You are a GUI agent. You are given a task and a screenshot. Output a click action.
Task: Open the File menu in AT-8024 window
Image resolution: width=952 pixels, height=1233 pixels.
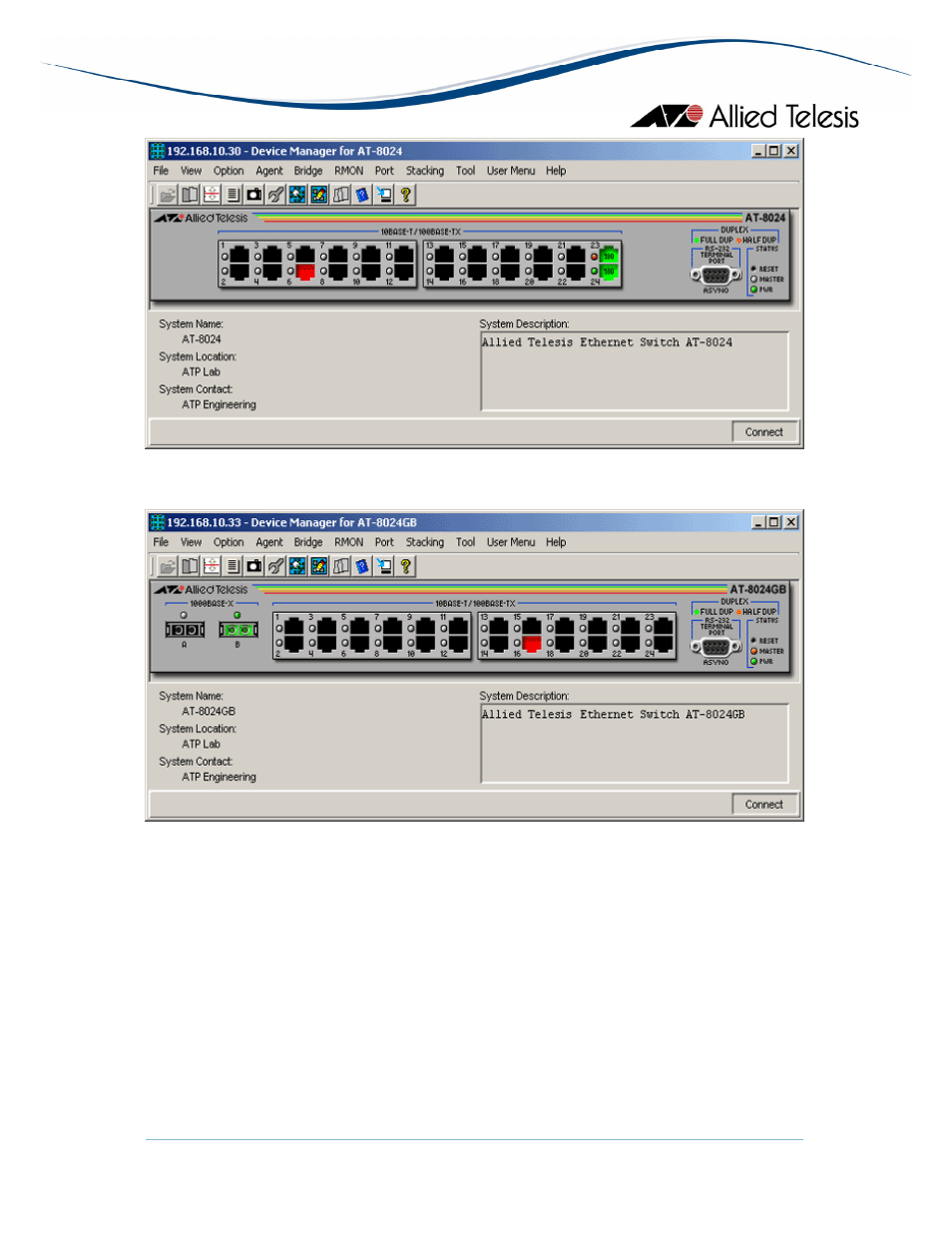click(161, 171)
